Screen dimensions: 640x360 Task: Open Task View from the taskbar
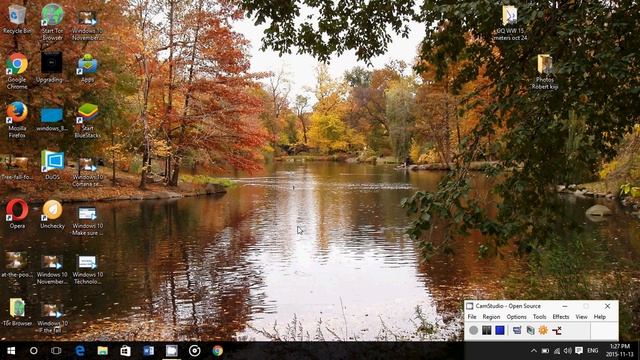[x=56, y=351]
